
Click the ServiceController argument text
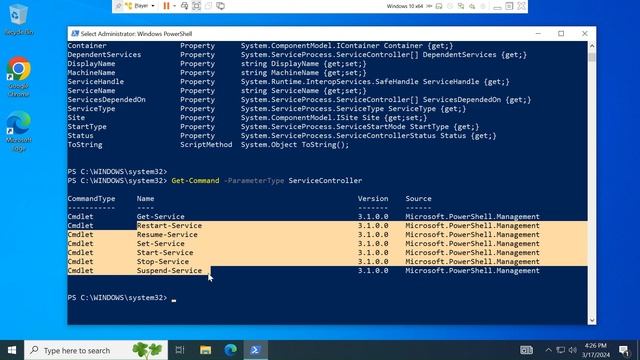[x=325, y=180]
